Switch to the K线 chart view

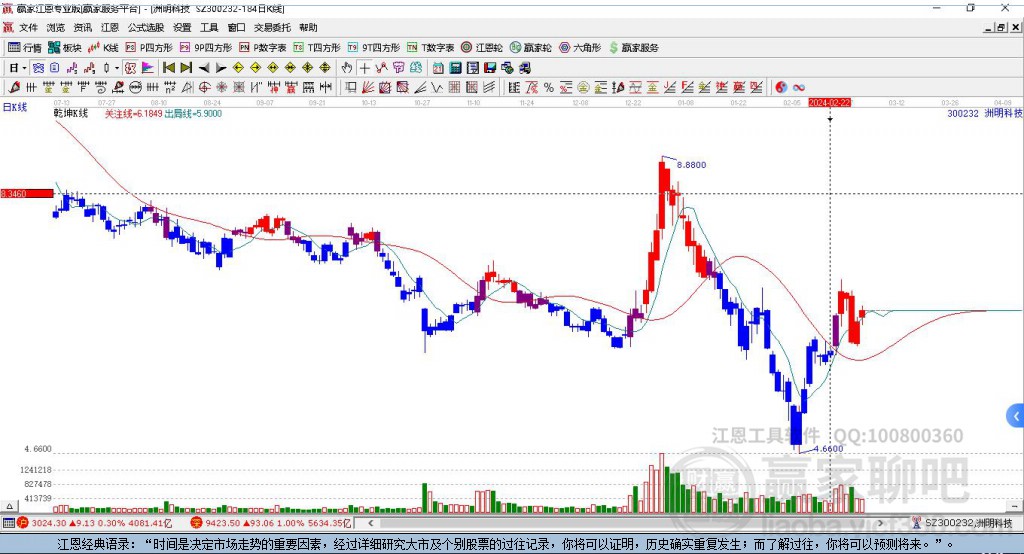(x=103, y=48)
